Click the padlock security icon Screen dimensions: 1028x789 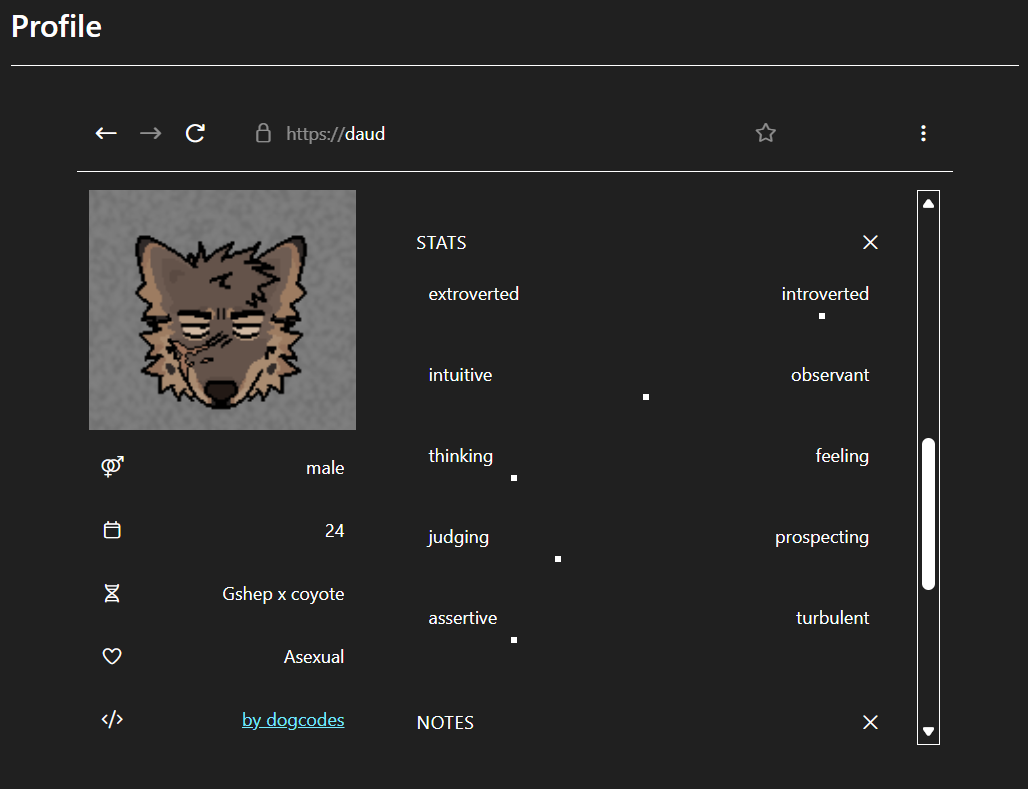tap(263, 133)
